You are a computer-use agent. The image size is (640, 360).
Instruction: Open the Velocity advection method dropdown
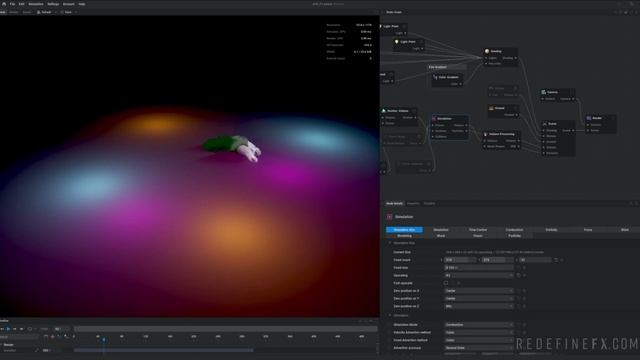click(478, 332)
